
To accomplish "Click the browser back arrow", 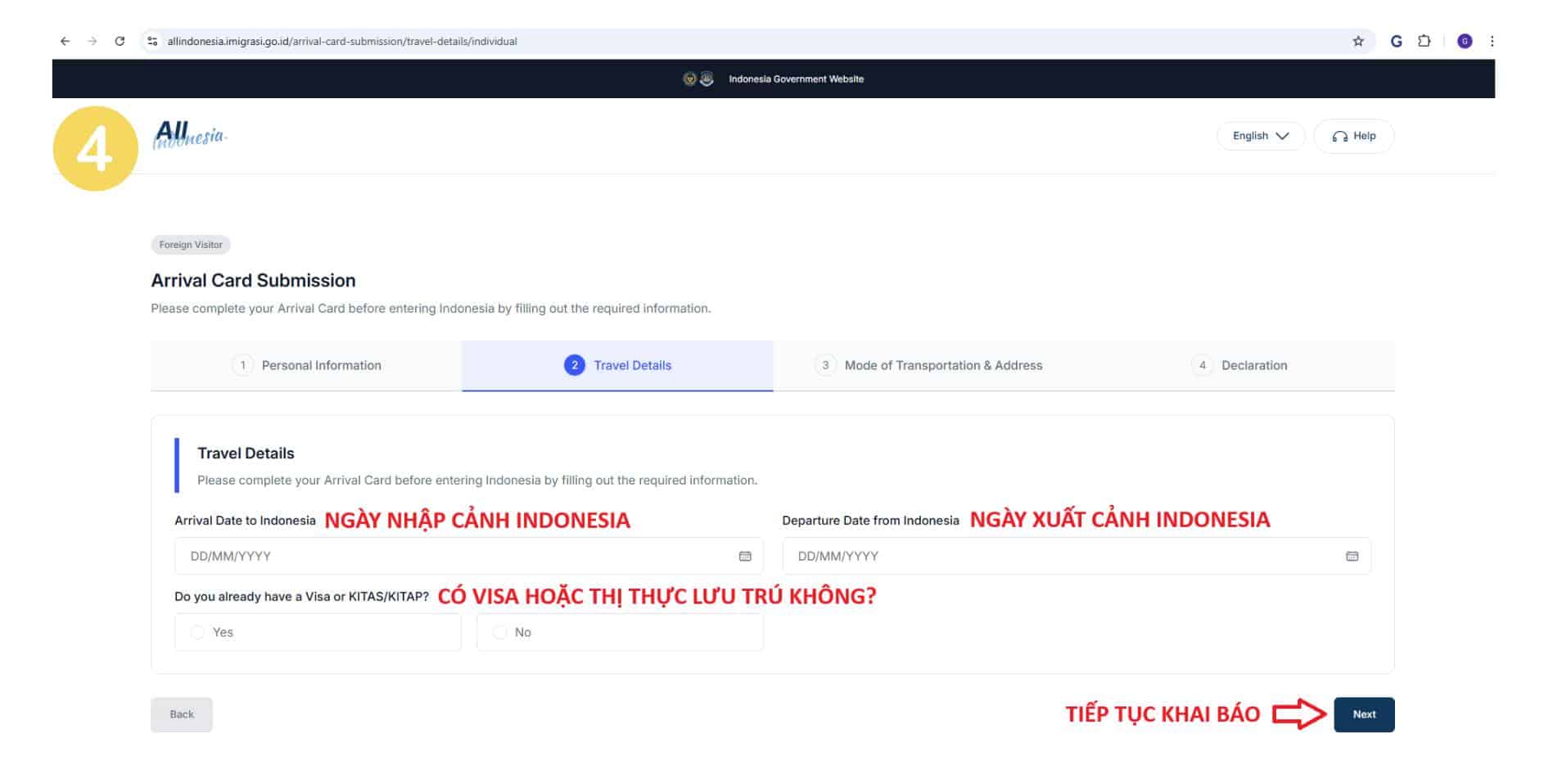I will click(x=65, y=41).
